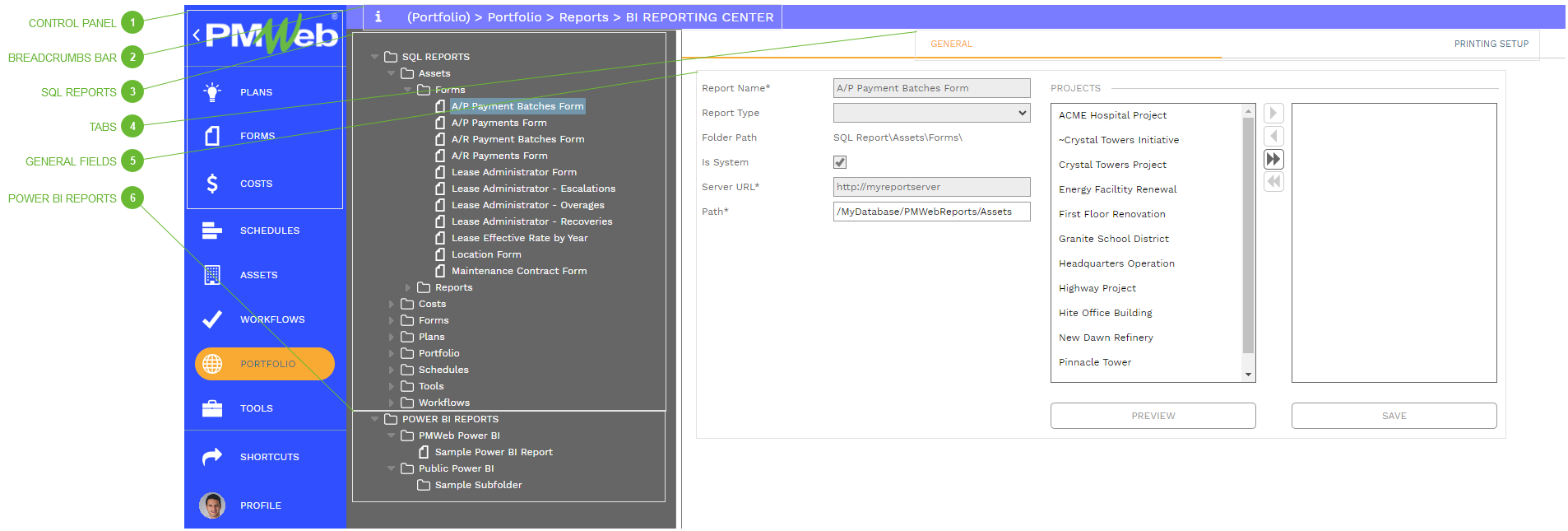Select ACME Hospital Project in list
This screenshot has width=1568, height=531.
pyautogui.click(x=1112, y=115)
